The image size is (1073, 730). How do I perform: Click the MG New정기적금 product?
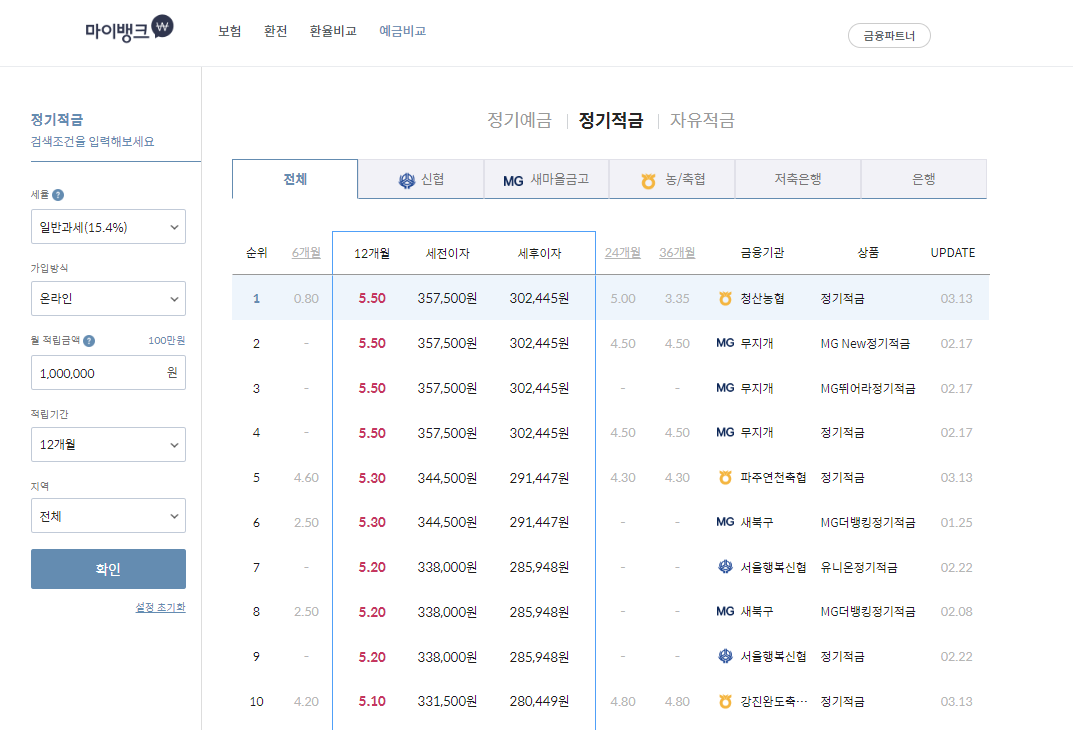pos(865,343)
